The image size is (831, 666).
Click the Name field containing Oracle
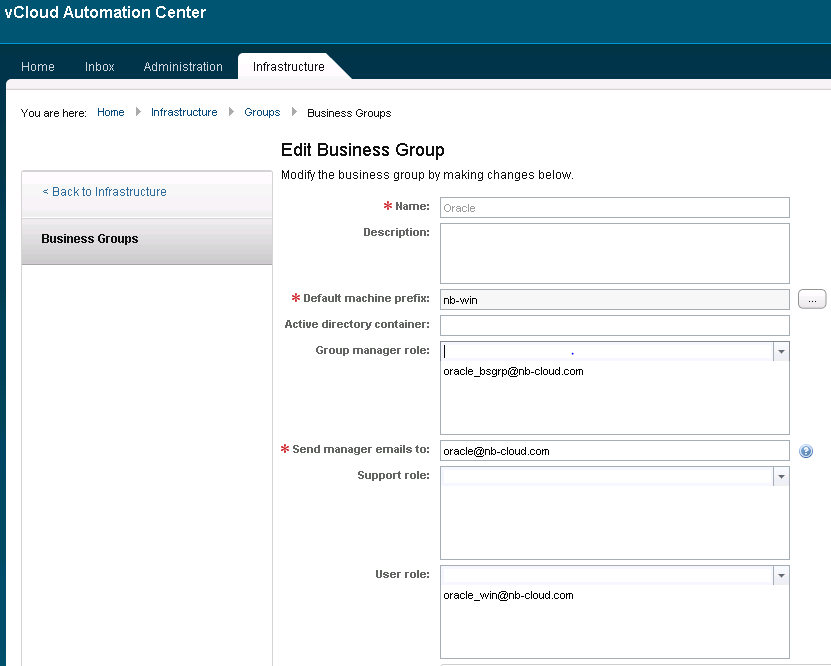[x=615, y=208]
